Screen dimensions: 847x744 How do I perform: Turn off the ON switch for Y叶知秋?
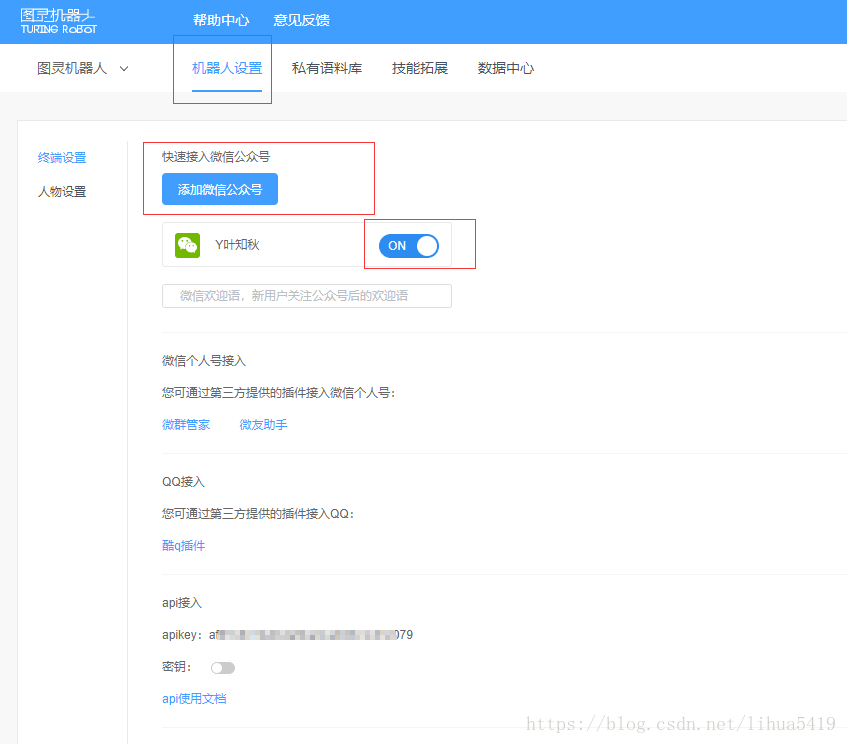(408, 246)
